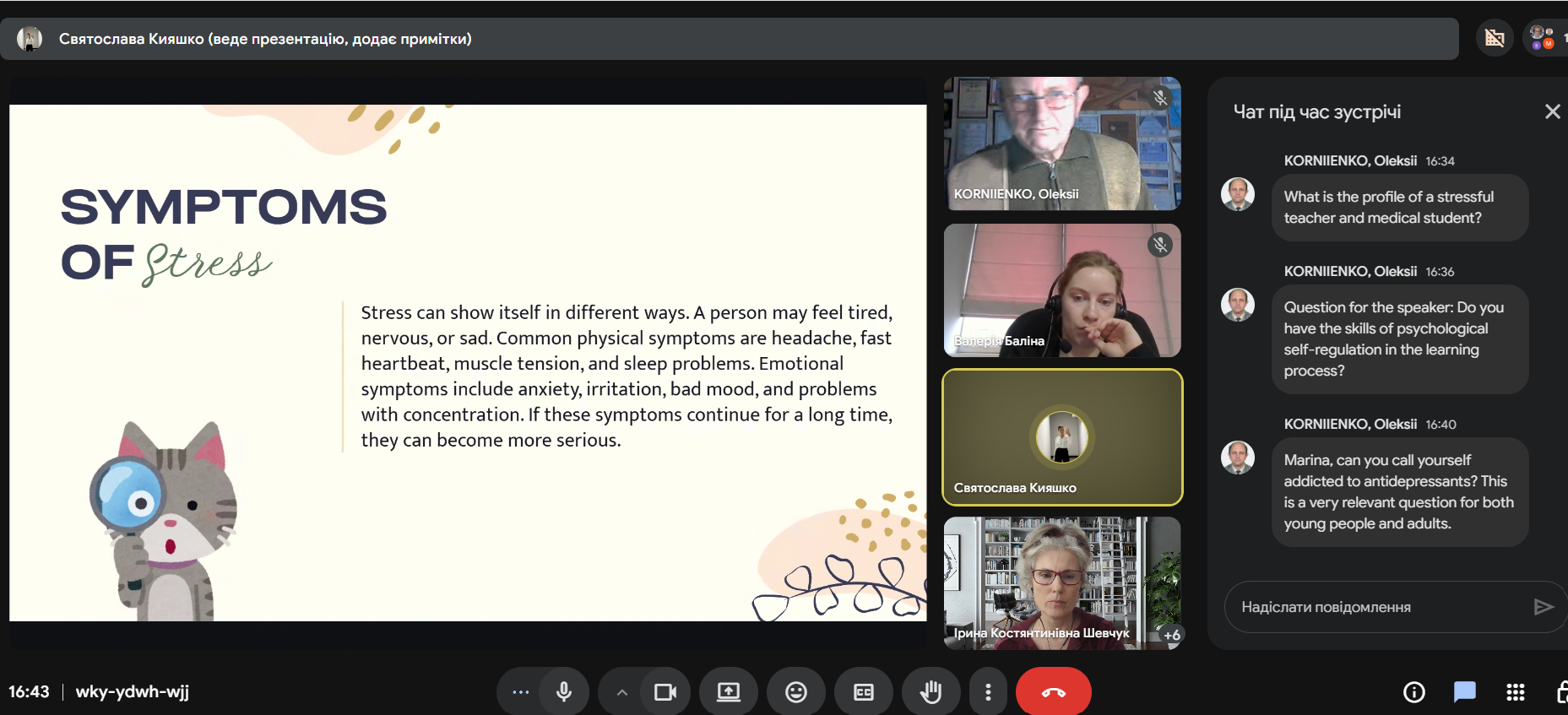The width and height of the screenshot is (1568, 715).
Task: Open the vertical three-dot more options menu
Action: (x=988, y=692)
